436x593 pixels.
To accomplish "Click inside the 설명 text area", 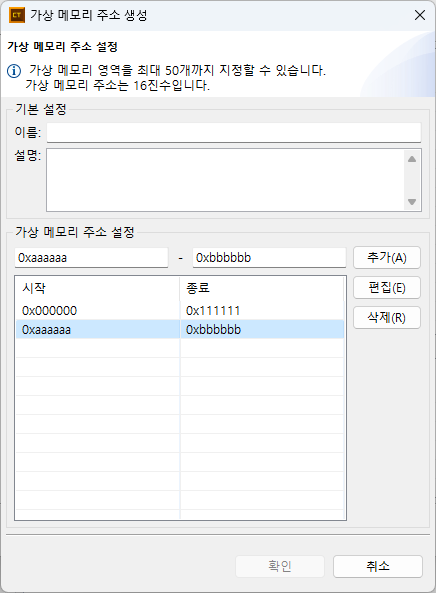I will (x=225, y=180).
